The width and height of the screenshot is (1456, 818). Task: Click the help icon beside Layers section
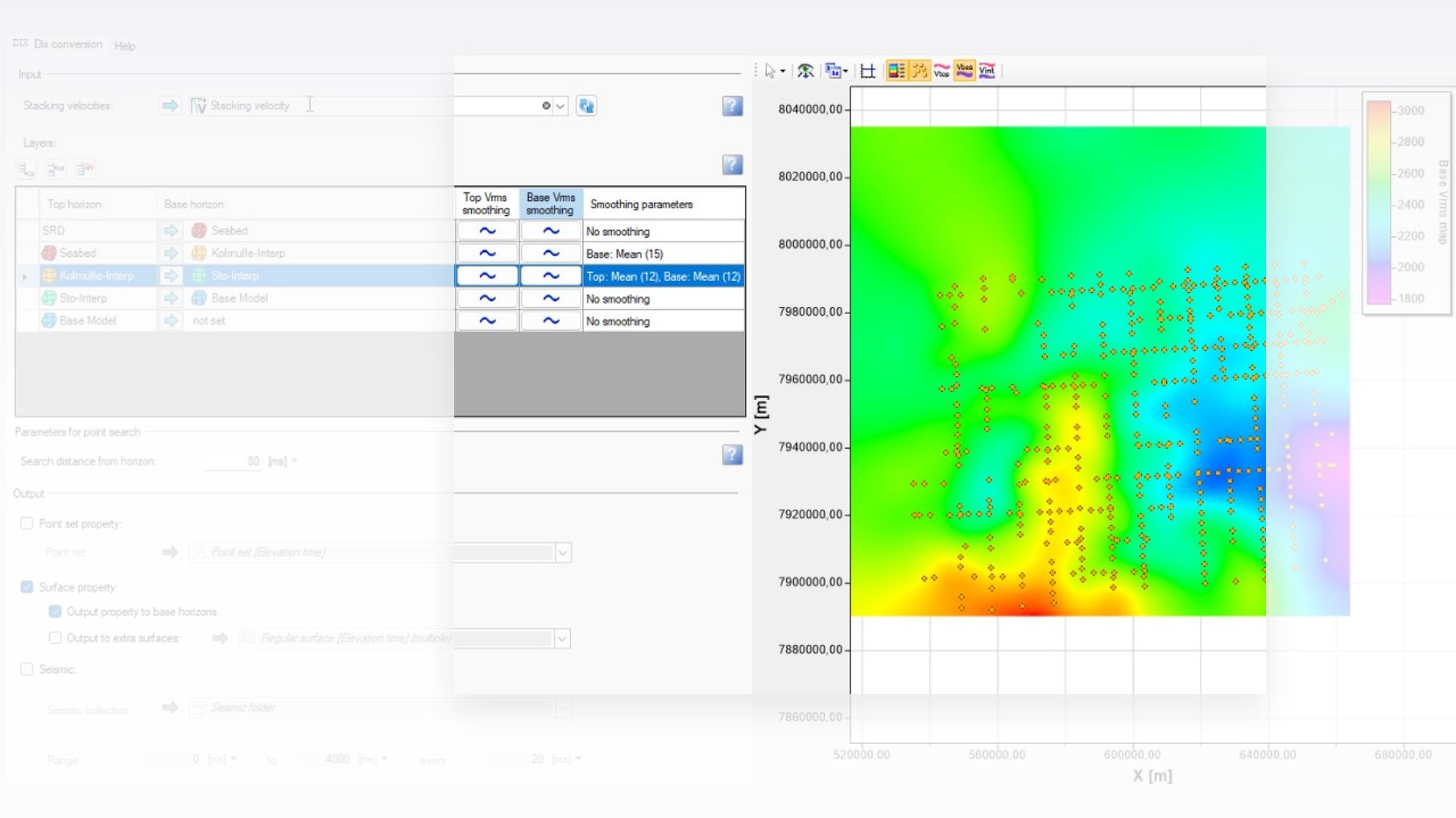[x=732, y=165]
